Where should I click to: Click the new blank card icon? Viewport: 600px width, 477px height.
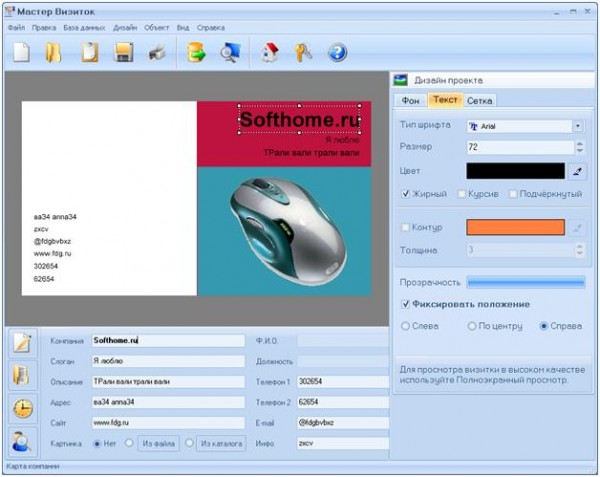tap(21, 52)
